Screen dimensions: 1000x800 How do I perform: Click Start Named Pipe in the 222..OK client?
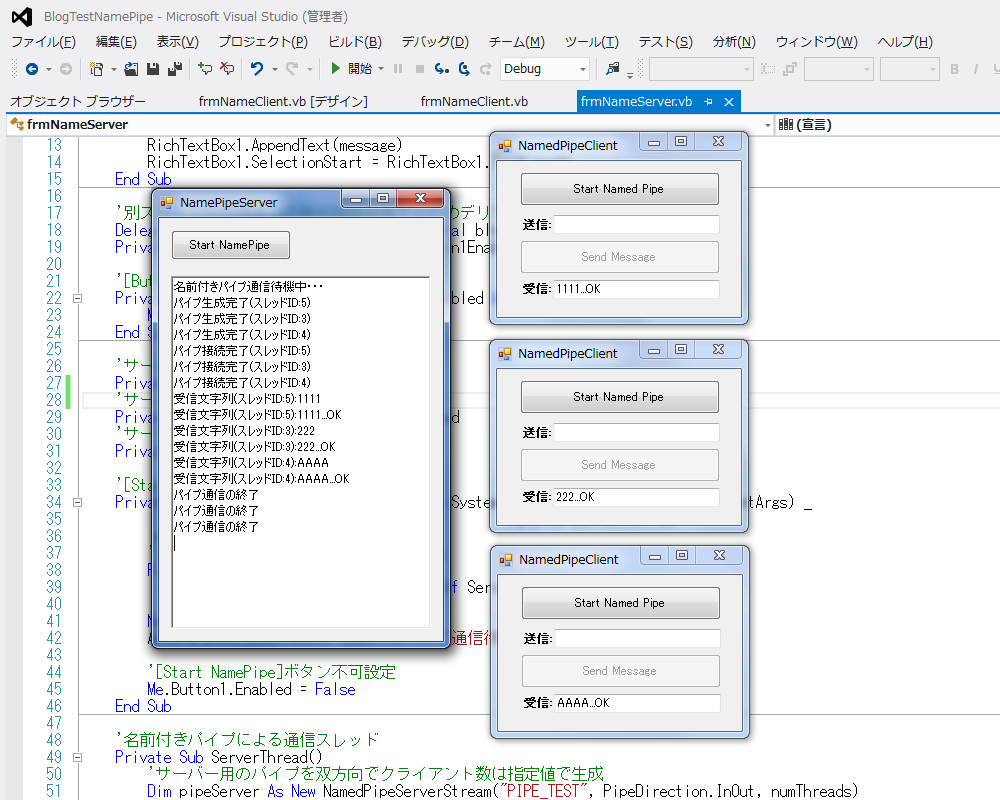(x=619, y=397)
